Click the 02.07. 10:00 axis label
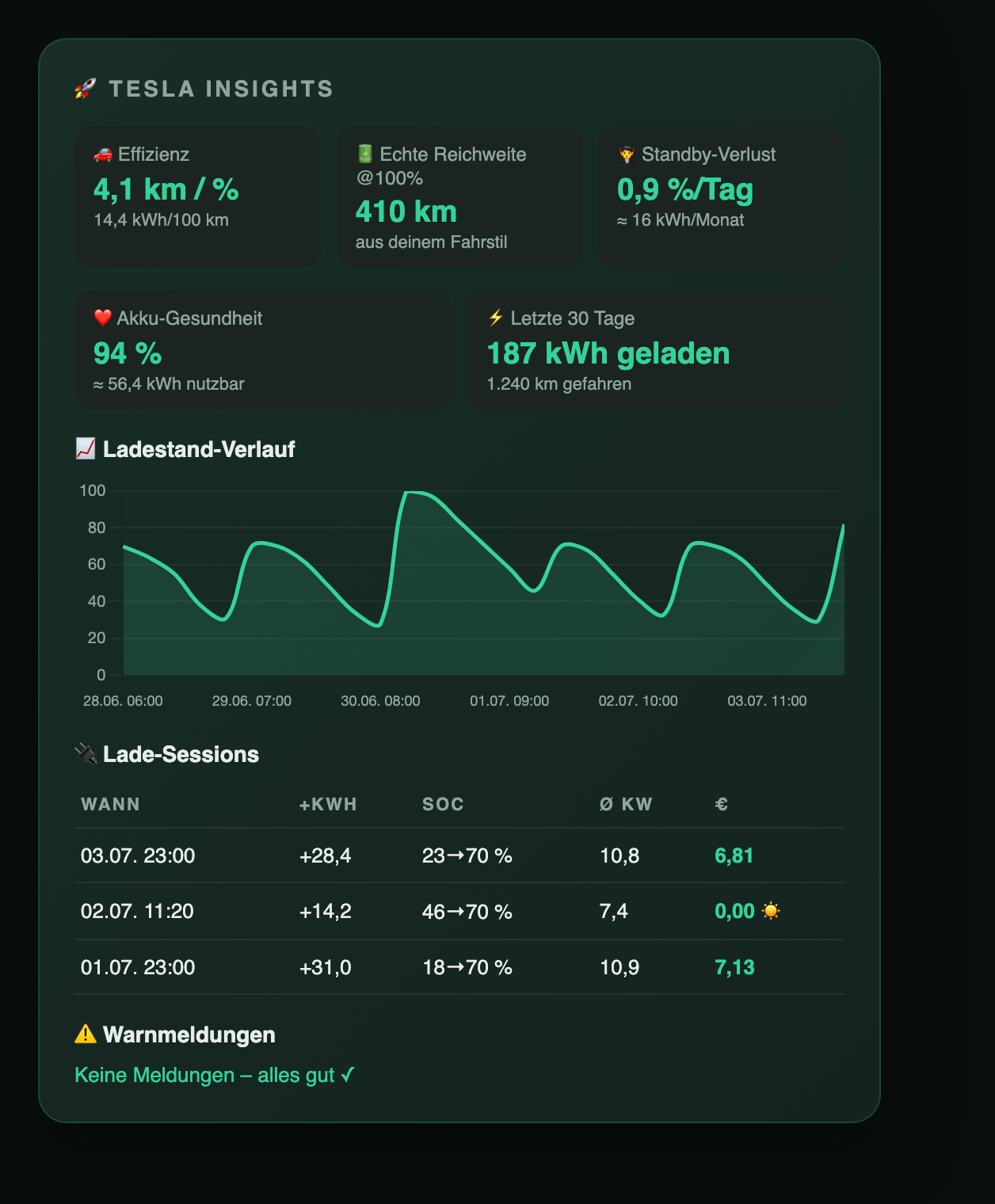Viewport: 995px width, 1204px height. click(639, 701)
